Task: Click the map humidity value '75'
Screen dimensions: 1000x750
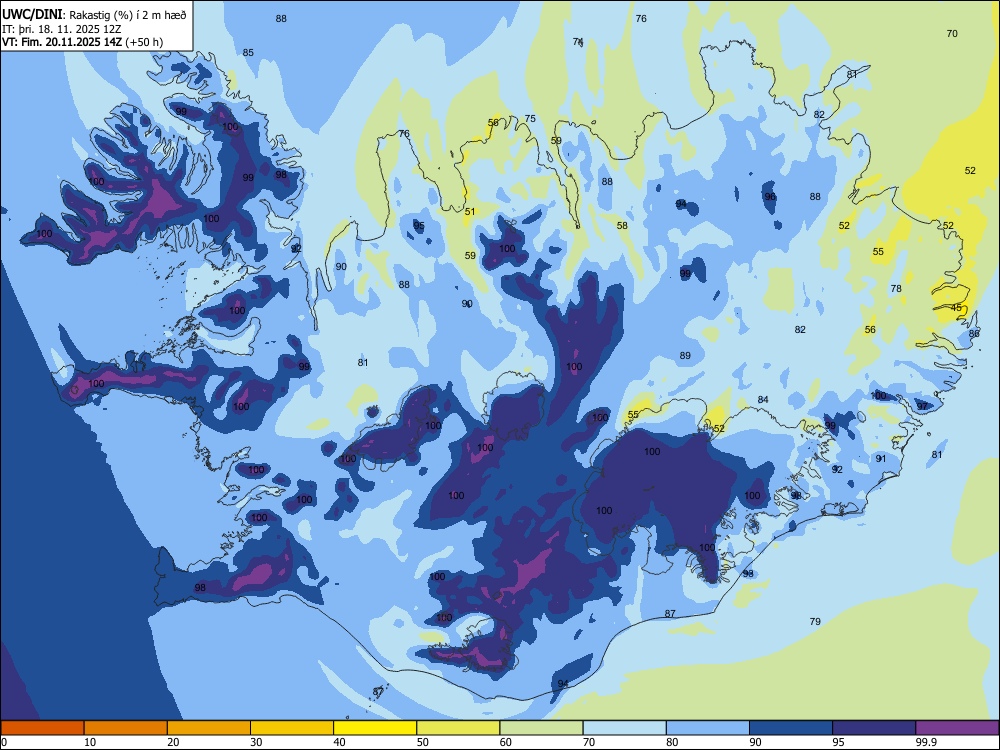Action: [530, 119]
